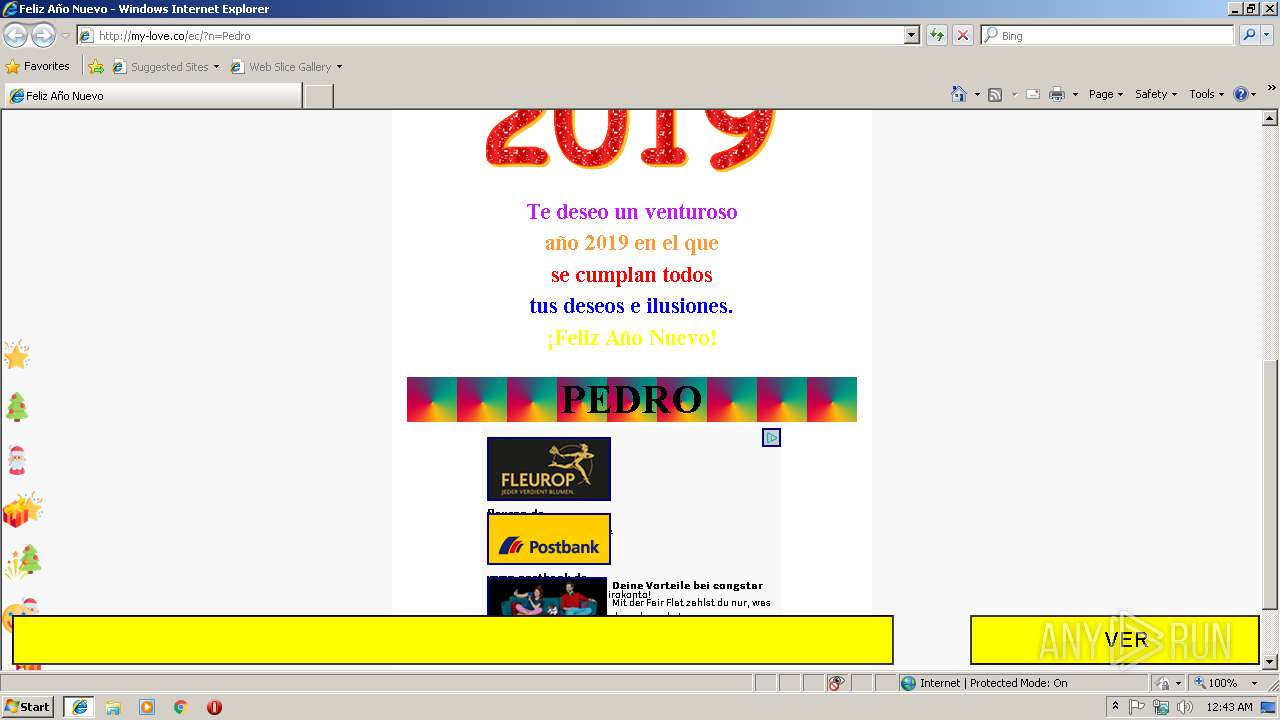The width and height of the screenshot is (1280, 720).
Task: Expand the Print options dropdown arrow
Action: click(x=1075, y=94)
